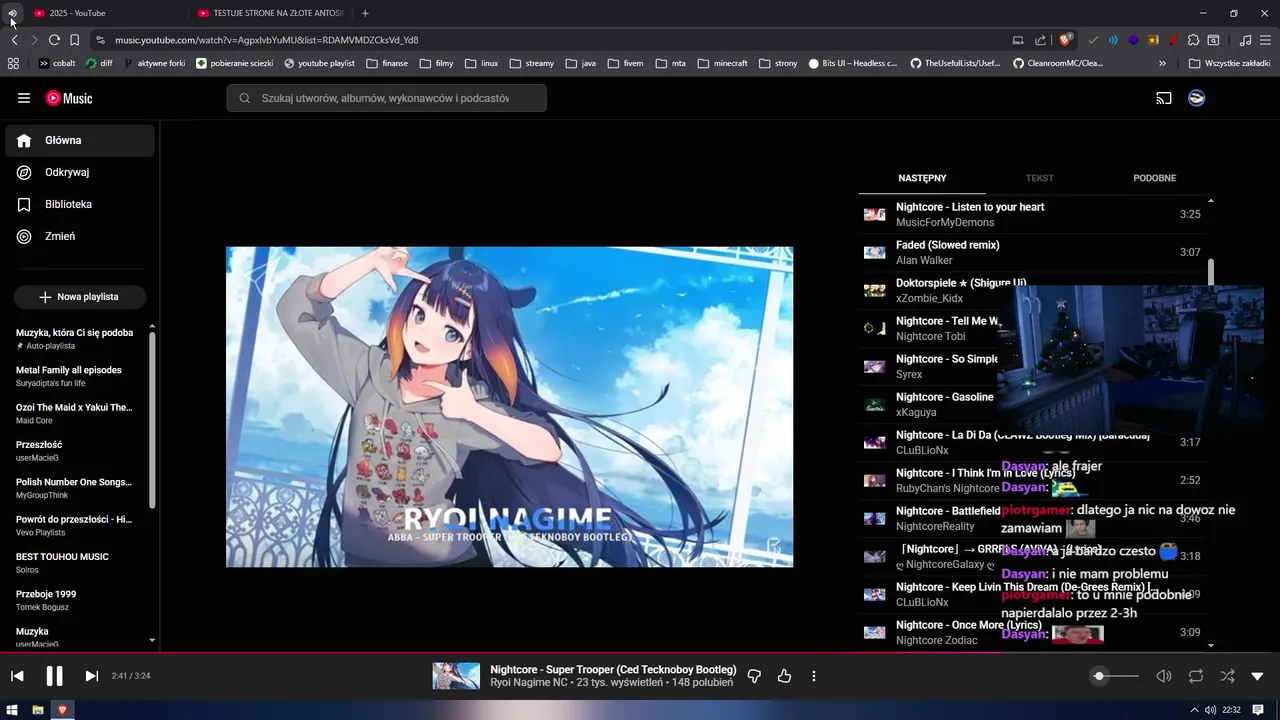Viewport: 1280px width, 720px height.
Task: Open browser main menu icon
Action: [x=1266, y=40]
